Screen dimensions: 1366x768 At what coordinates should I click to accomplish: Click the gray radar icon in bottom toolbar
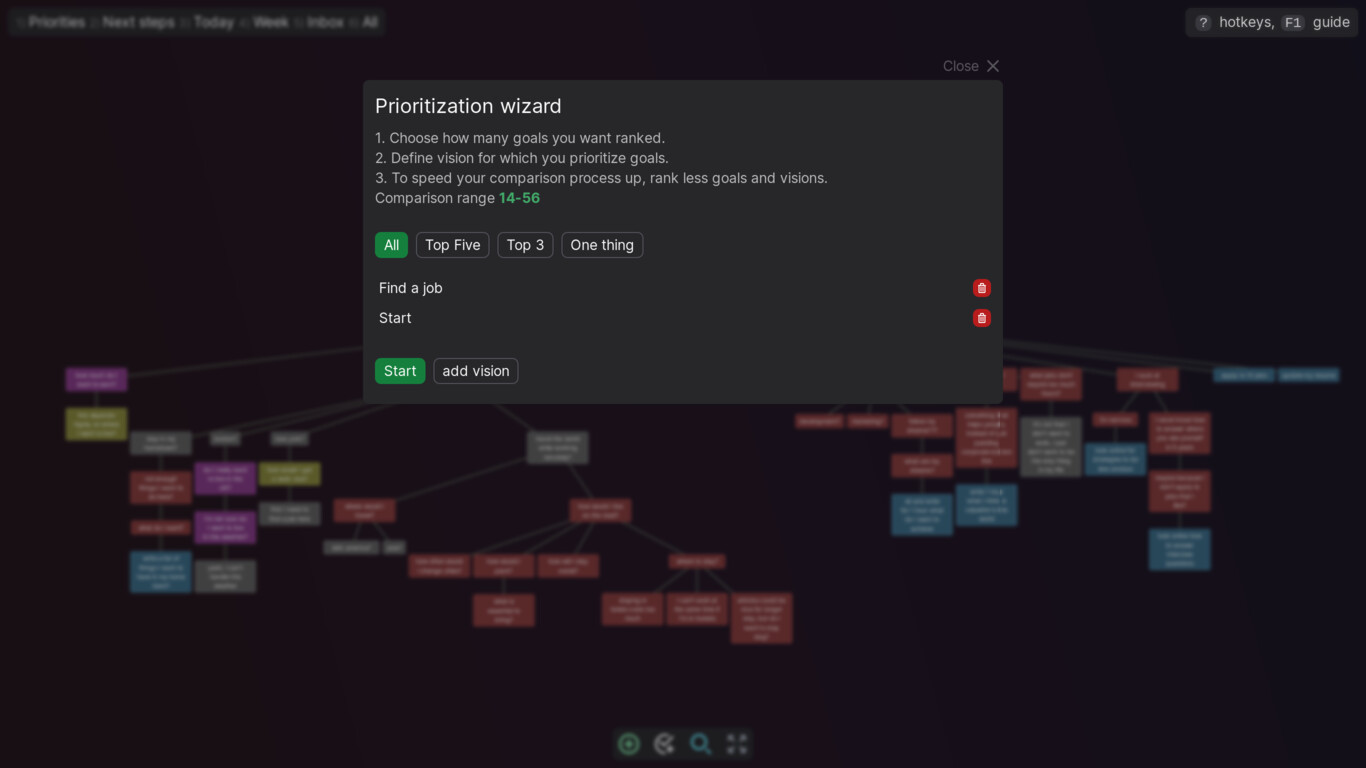point(665,744)
